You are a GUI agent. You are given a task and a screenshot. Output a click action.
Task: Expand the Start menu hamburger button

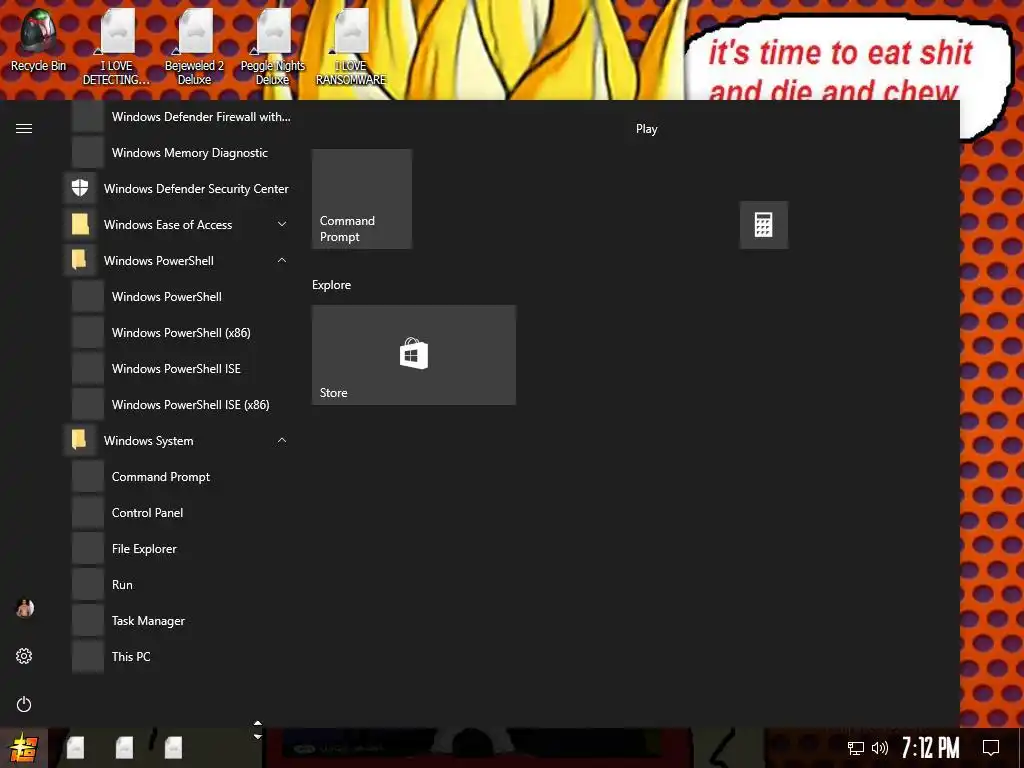(24, 129)
